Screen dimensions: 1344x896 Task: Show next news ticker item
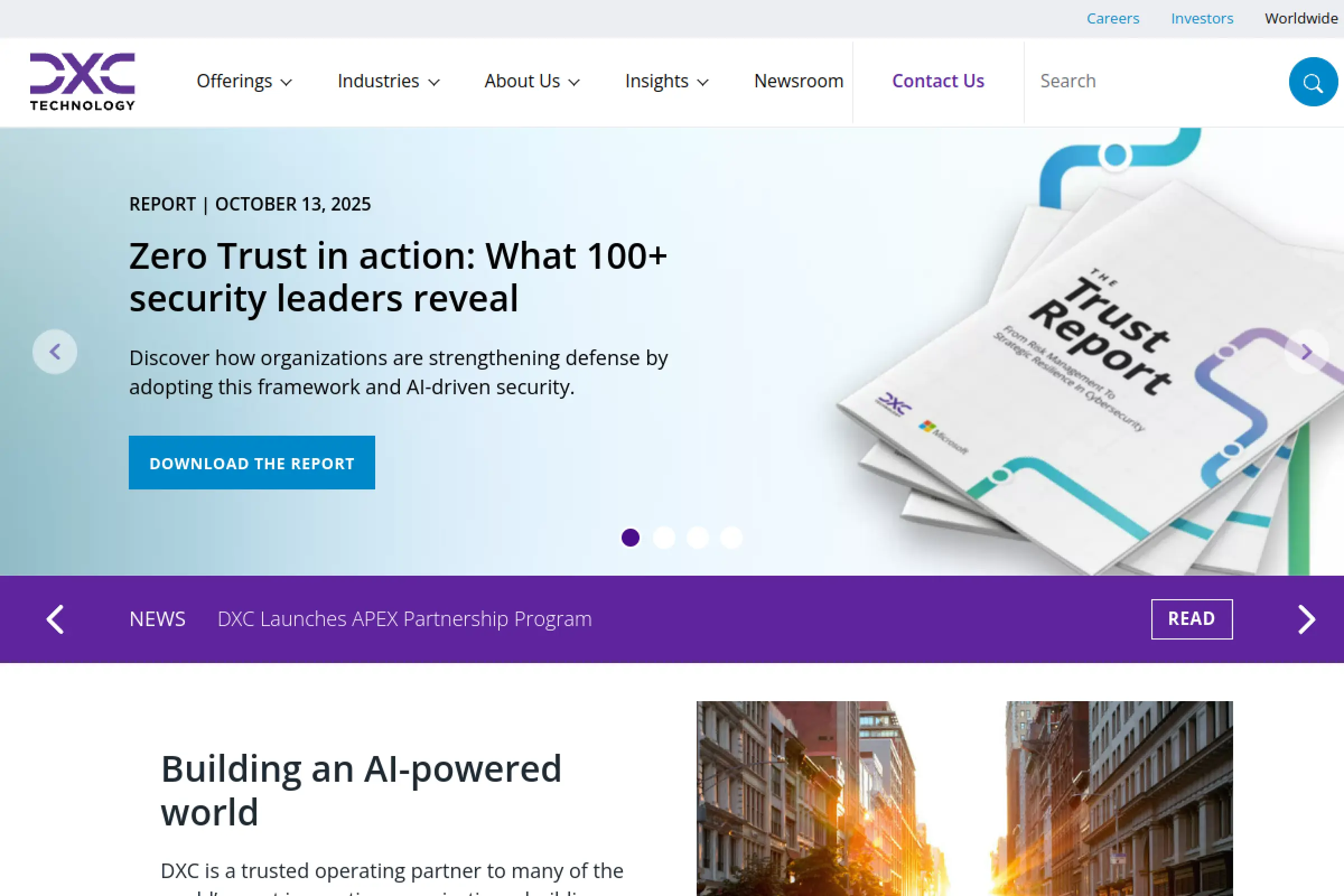[1306, 619]
